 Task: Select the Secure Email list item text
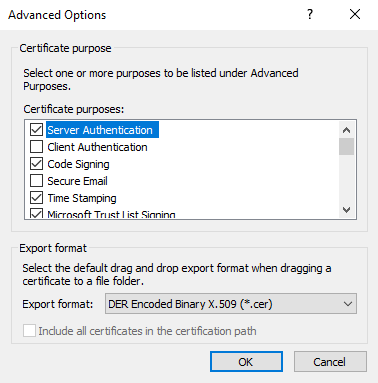click(x=77, y=181)
